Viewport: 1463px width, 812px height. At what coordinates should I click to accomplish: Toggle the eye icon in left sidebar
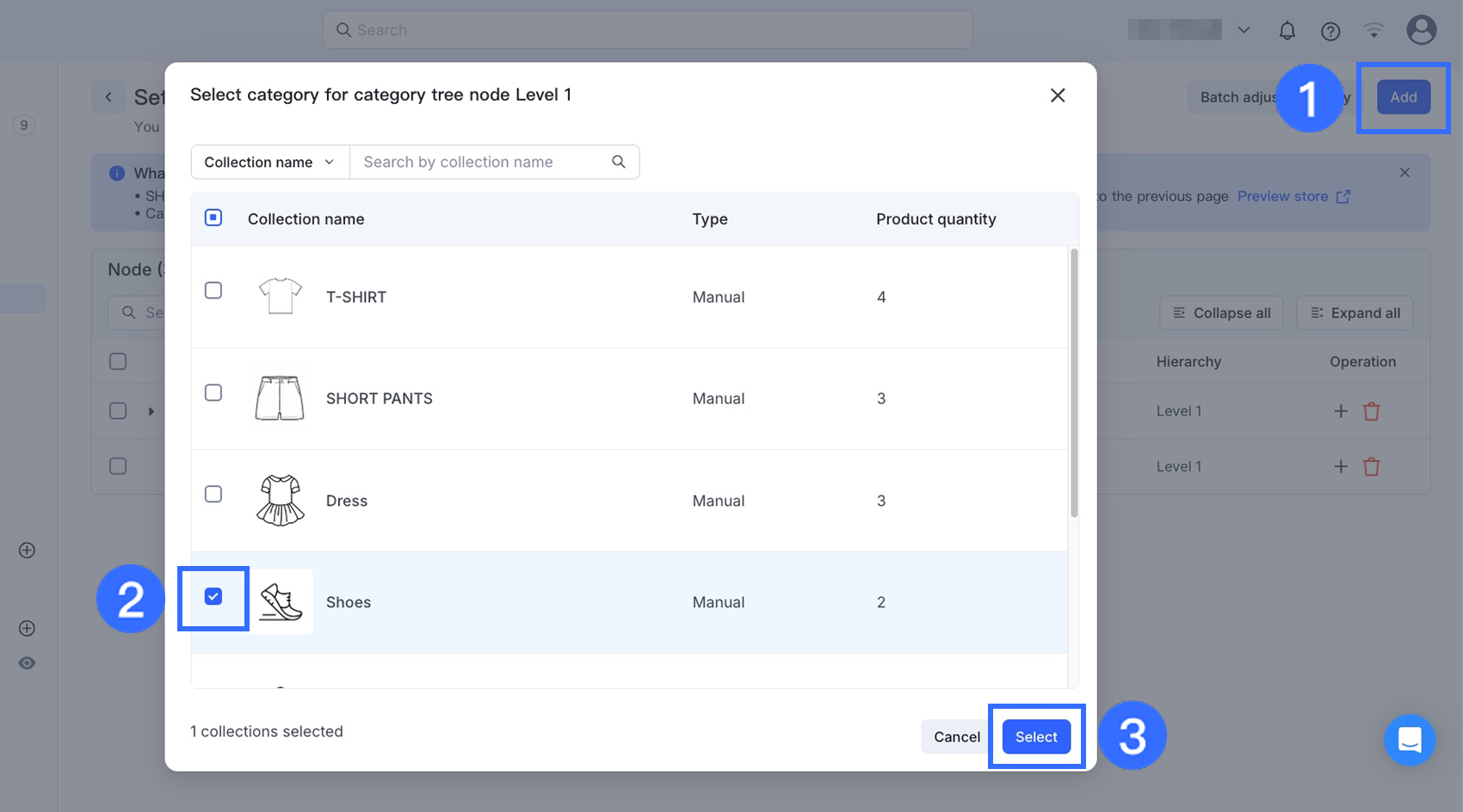[27, 663]
